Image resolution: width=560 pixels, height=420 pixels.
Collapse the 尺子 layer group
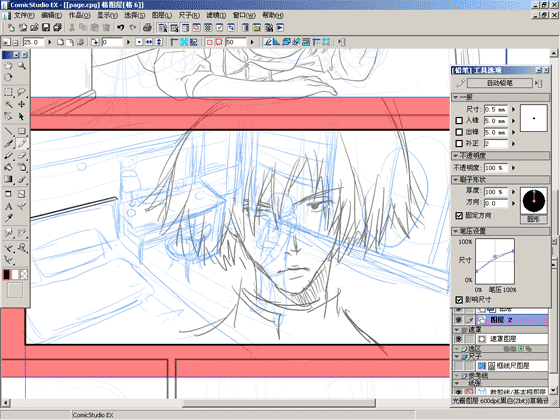click(457, 356)
